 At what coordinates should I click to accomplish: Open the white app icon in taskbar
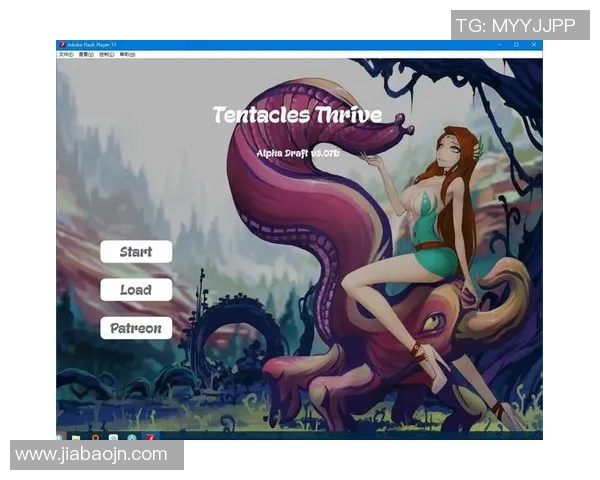[114, 436]
